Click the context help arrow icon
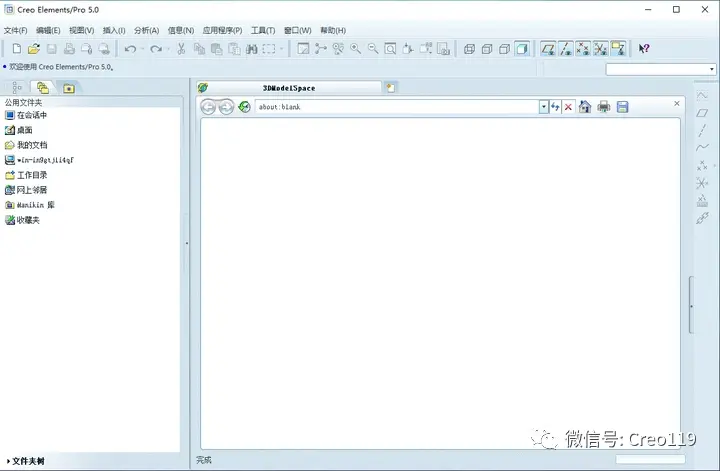Screen dimensions: 720x471 [644, 49]
